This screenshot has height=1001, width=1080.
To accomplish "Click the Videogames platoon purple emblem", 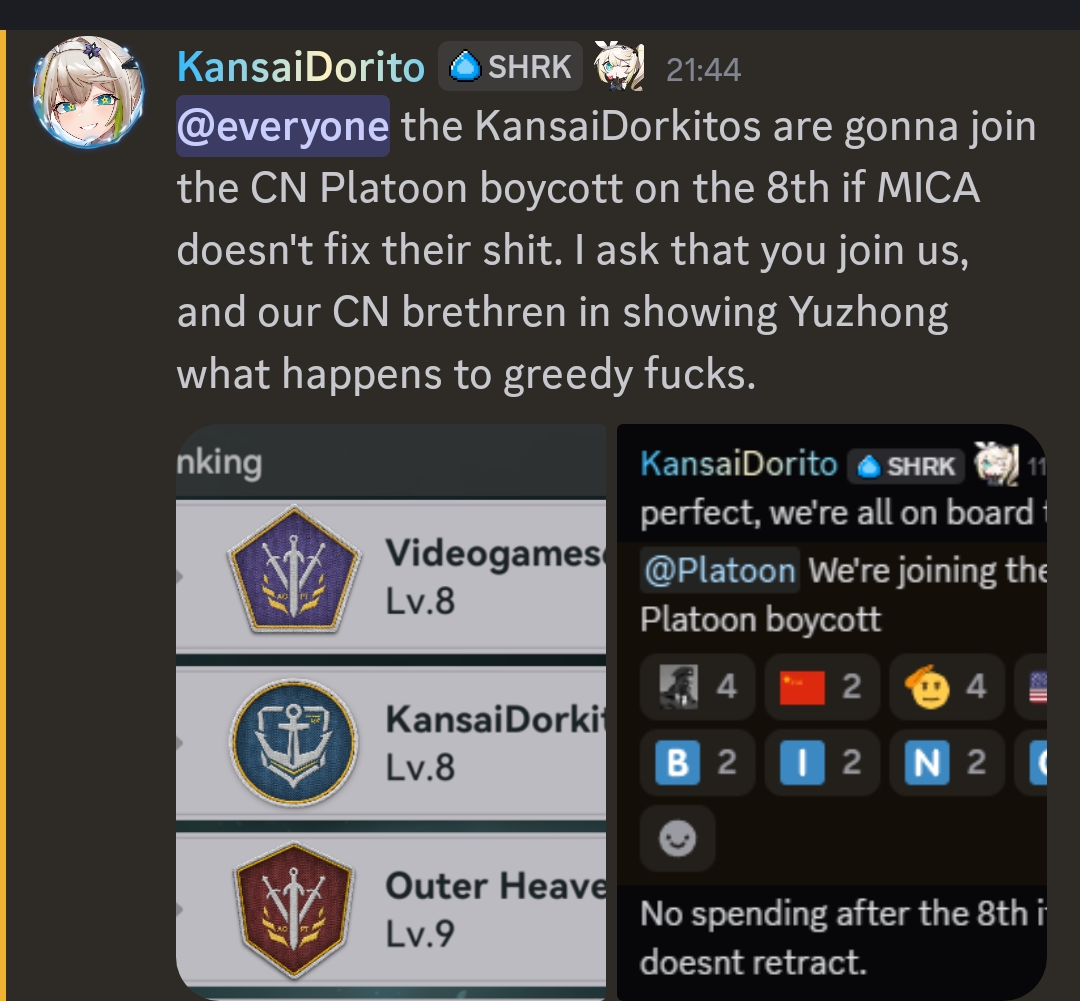I will 294,570.
